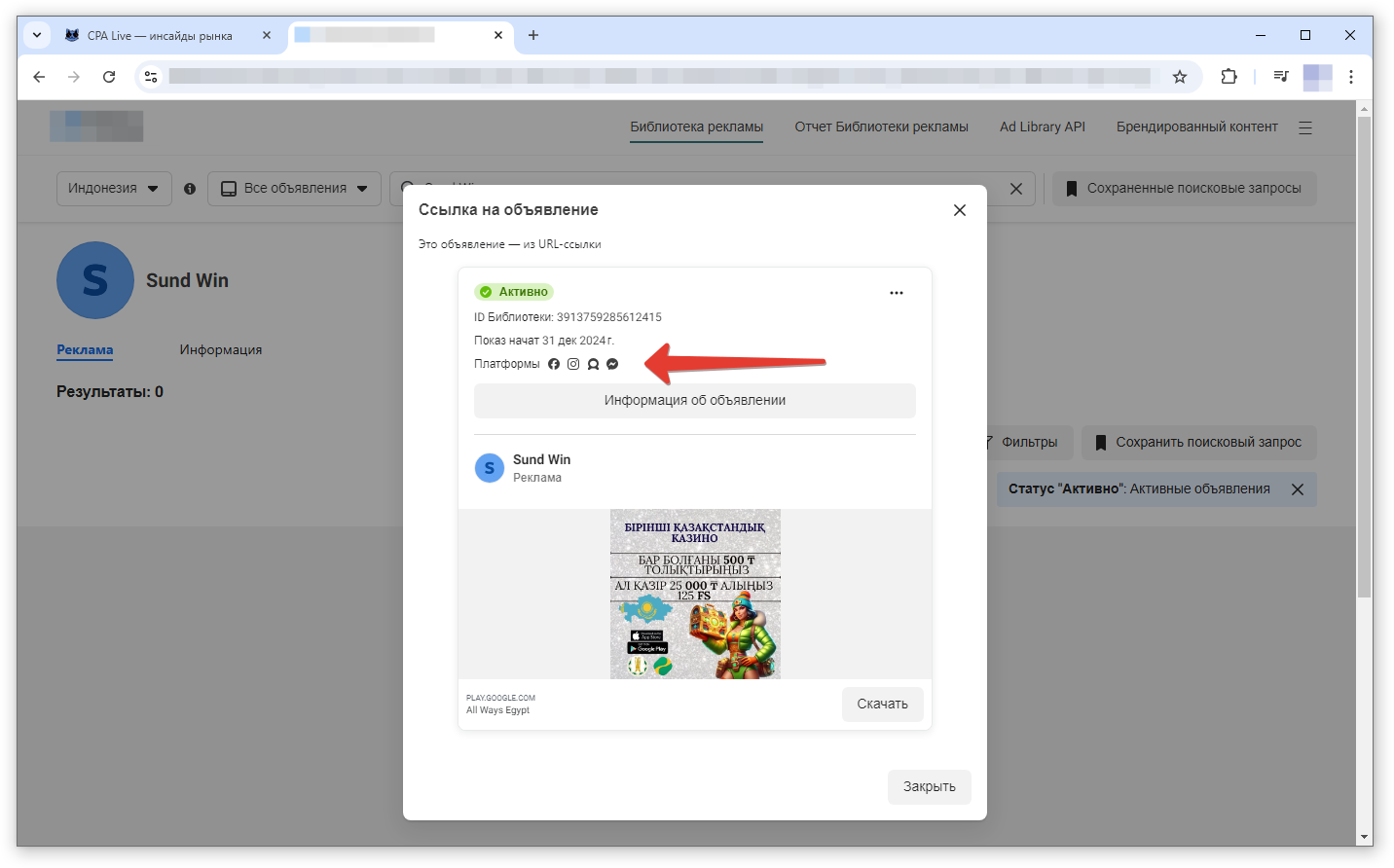
Task: Go forward in browser history
Action: pos(74,77)
